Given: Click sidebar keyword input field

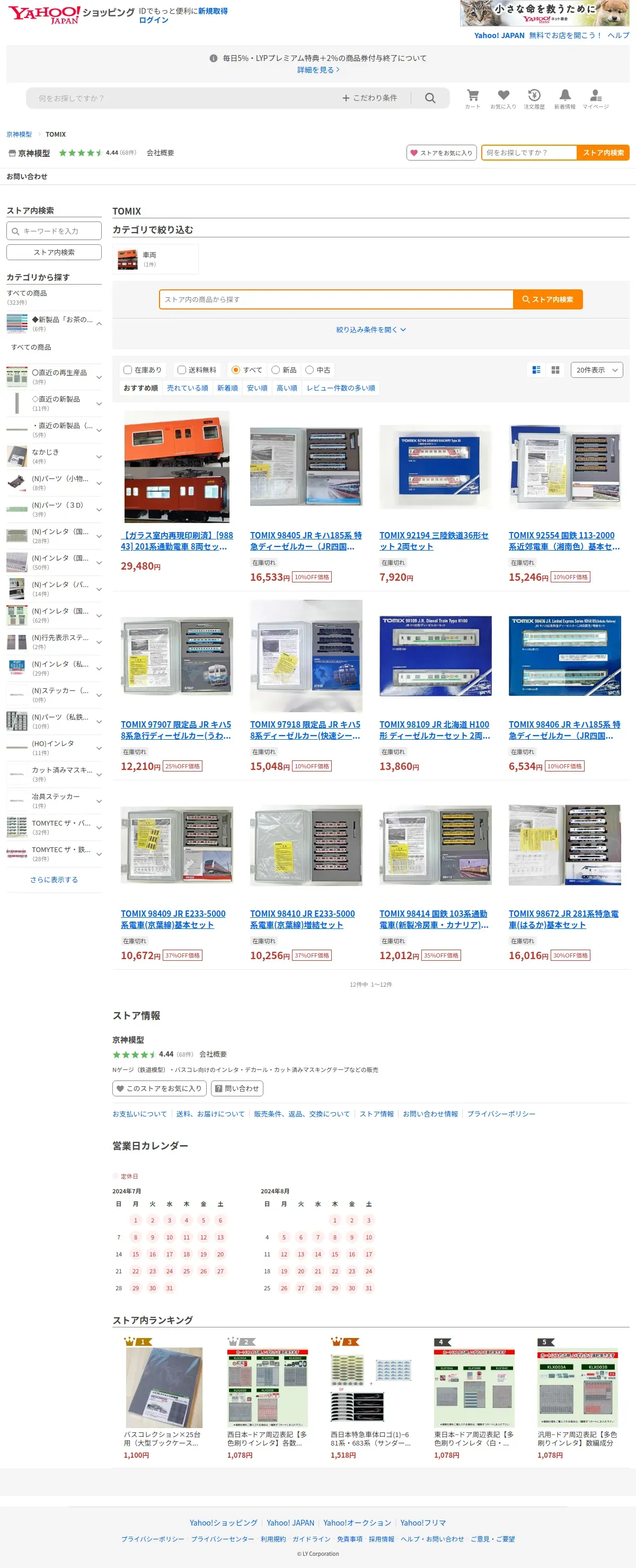Looking at the screenshot, I should coord(54,231).
